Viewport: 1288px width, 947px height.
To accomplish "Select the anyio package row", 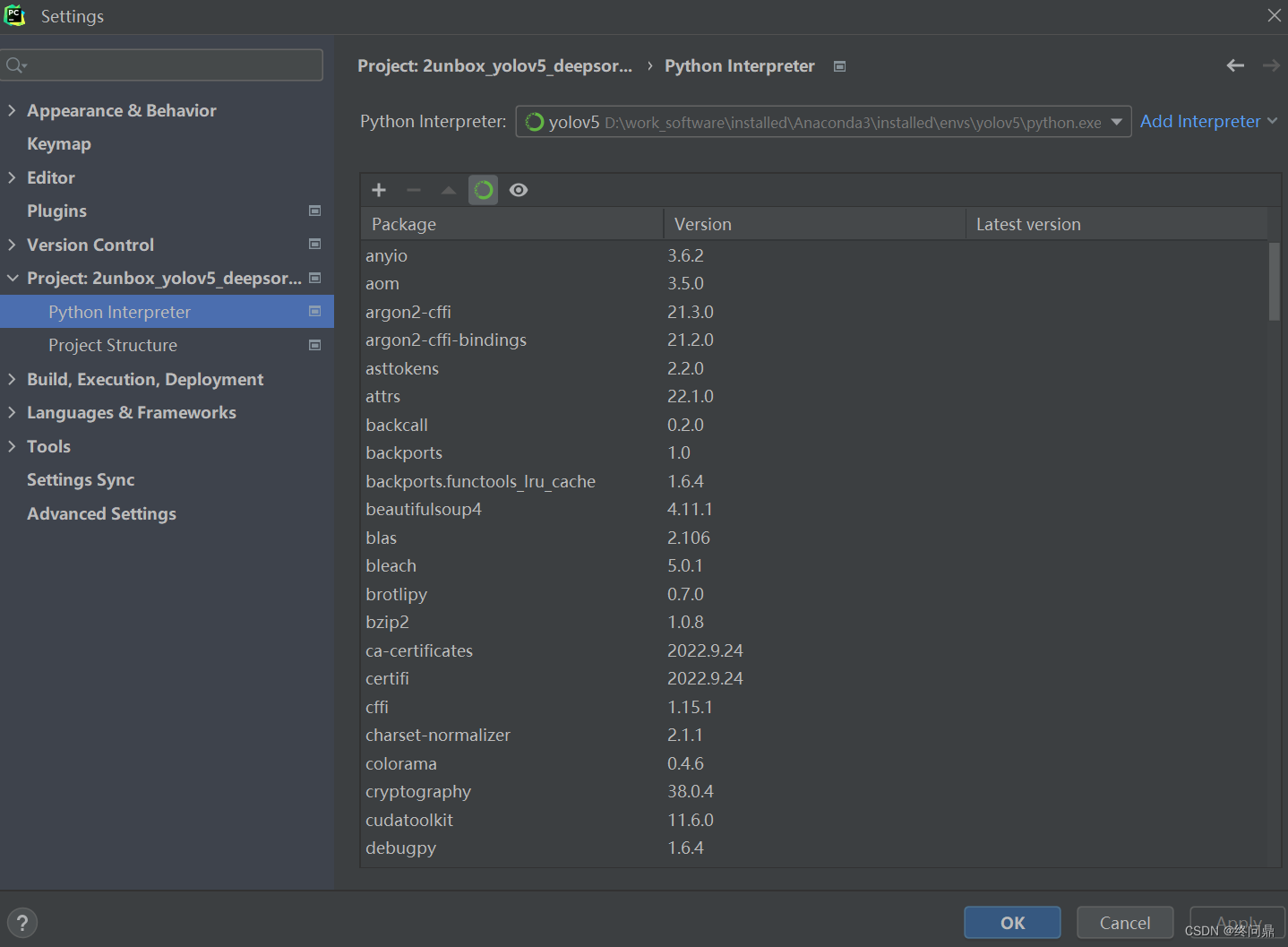I will point(814,255).
